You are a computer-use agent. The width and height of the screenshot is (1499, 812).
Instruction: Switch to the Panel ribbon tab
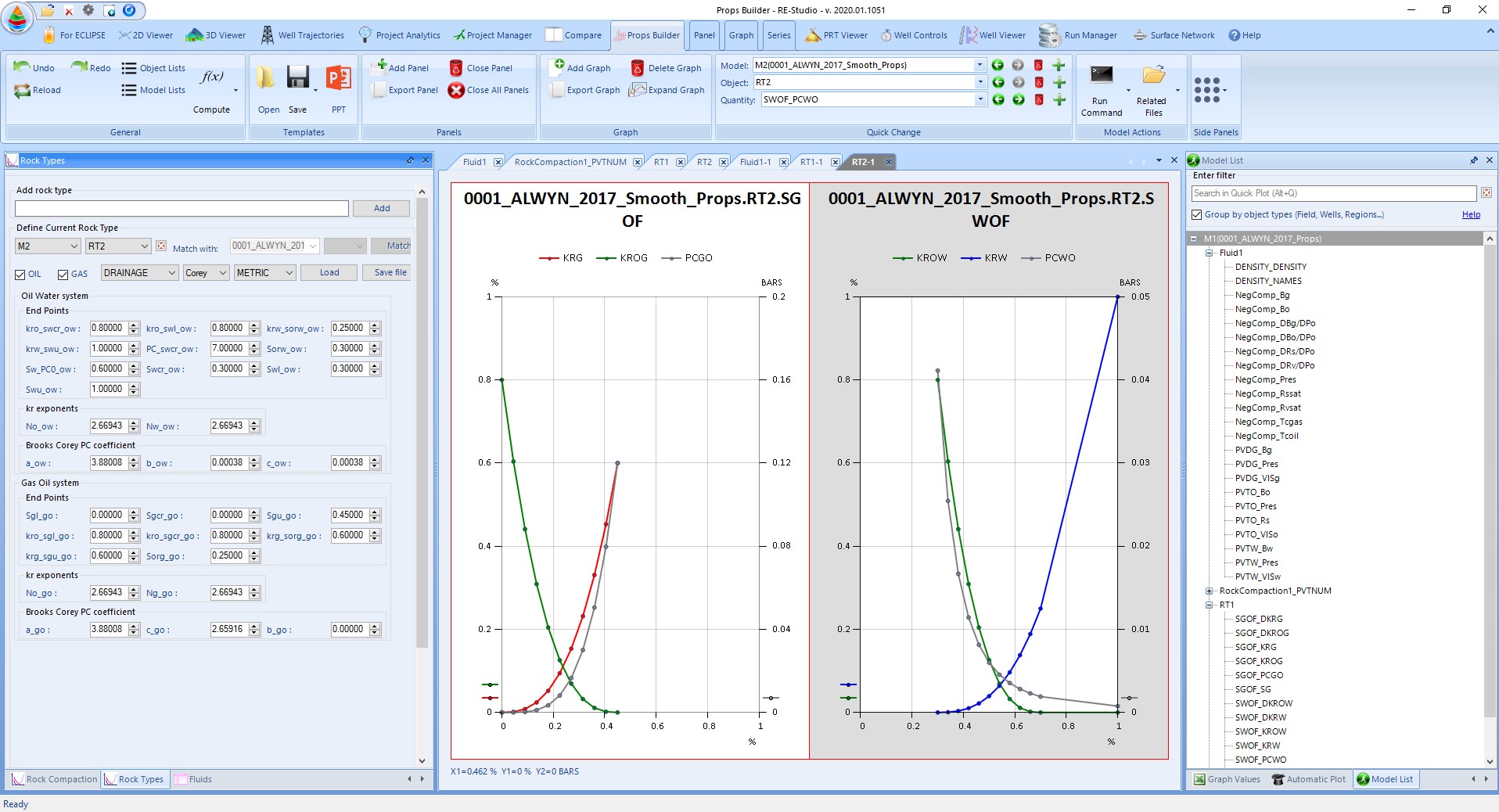pyautogui.click(x=704, y=35)
